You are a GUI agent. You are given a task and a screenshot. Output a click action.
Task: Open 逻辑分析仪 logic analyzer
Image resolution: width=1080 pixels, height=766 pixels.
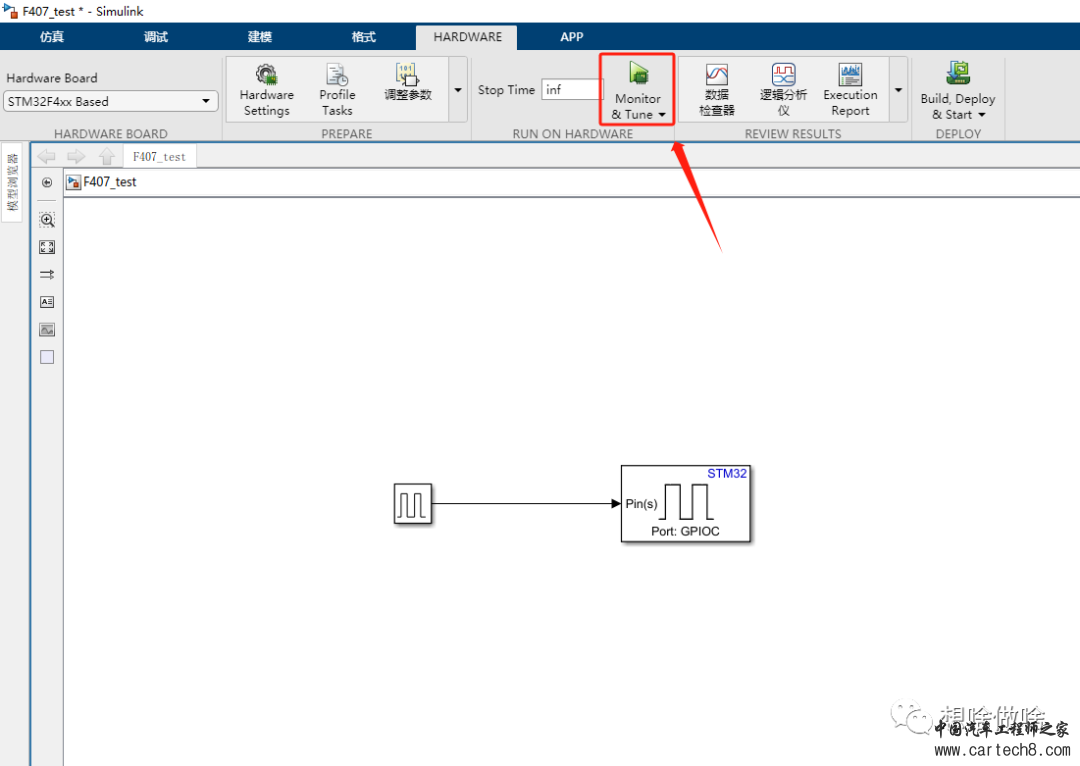click(783, 90)
